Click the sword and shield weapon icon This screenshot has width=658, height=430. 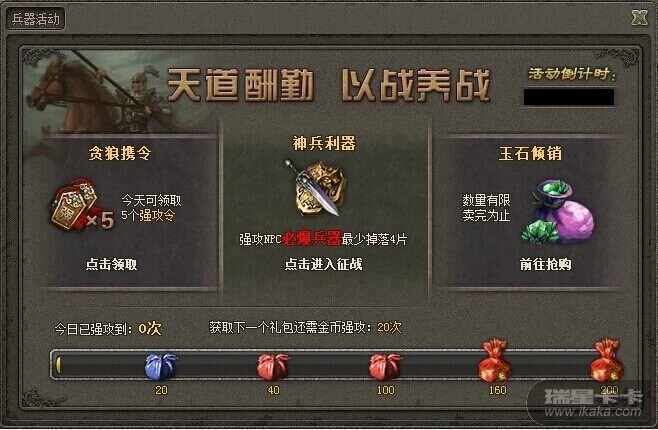[x=318, y=188]
